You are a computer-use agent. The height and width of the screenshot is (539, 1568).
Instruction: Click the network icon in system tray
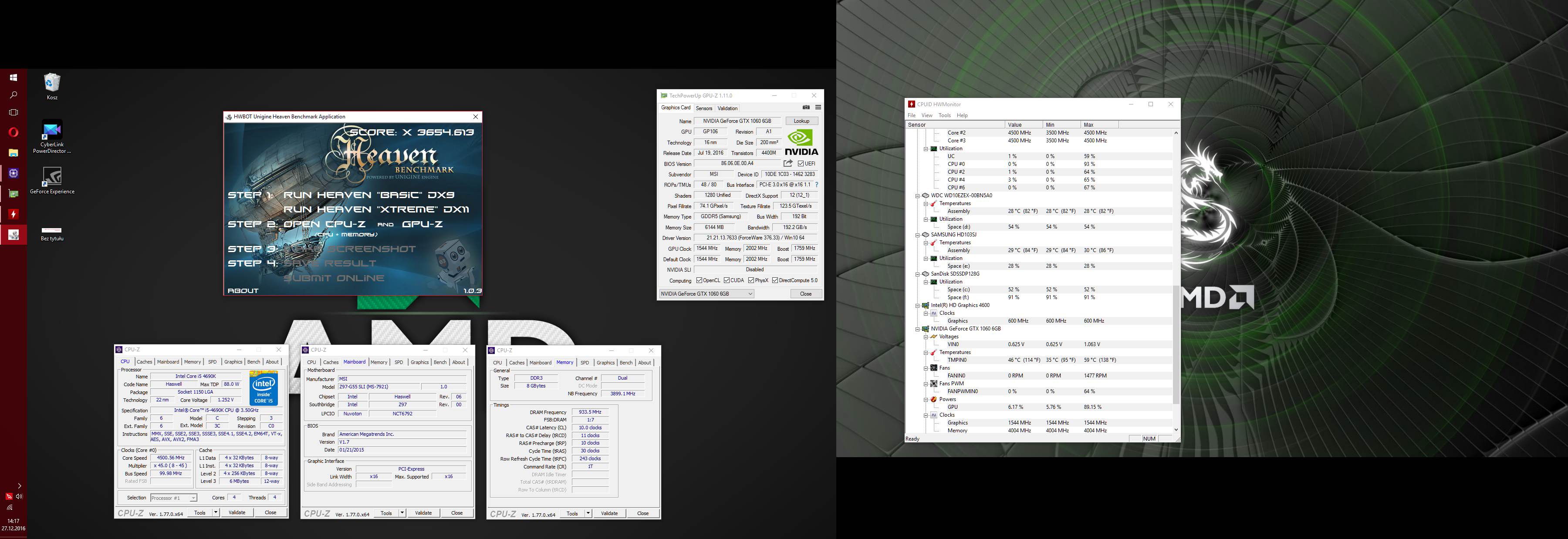coord(9,507)
